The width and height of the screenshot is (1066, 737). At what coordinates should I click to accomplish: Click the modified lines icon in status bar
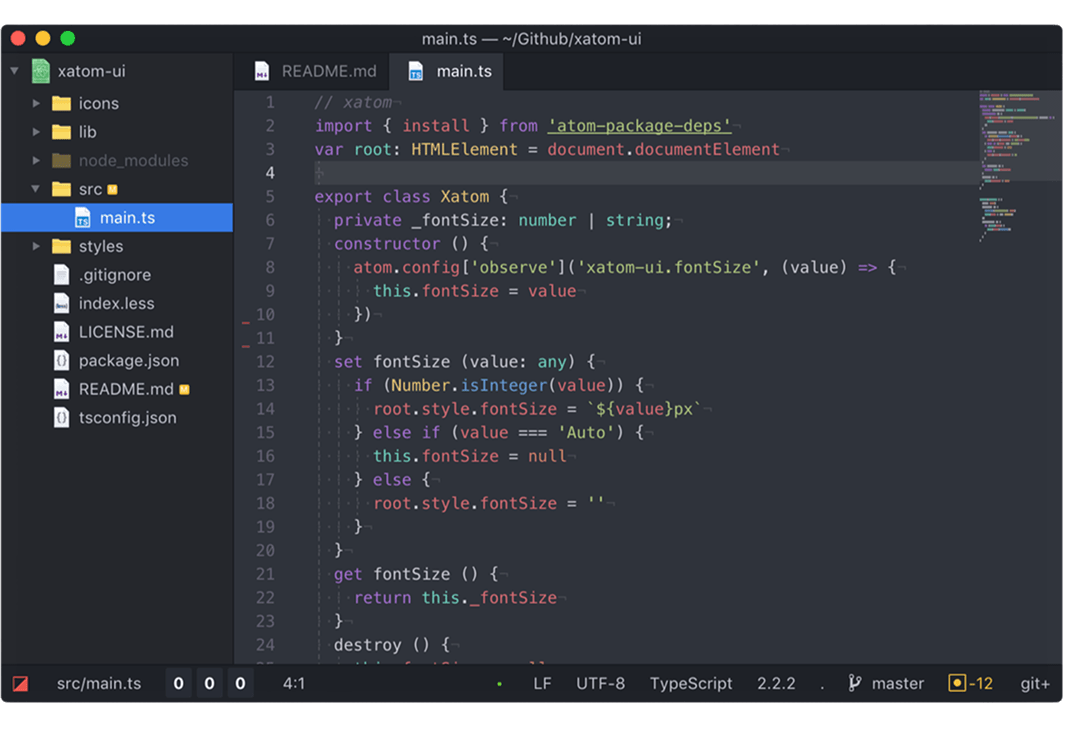pyautogui.click(x=957, y=683)
